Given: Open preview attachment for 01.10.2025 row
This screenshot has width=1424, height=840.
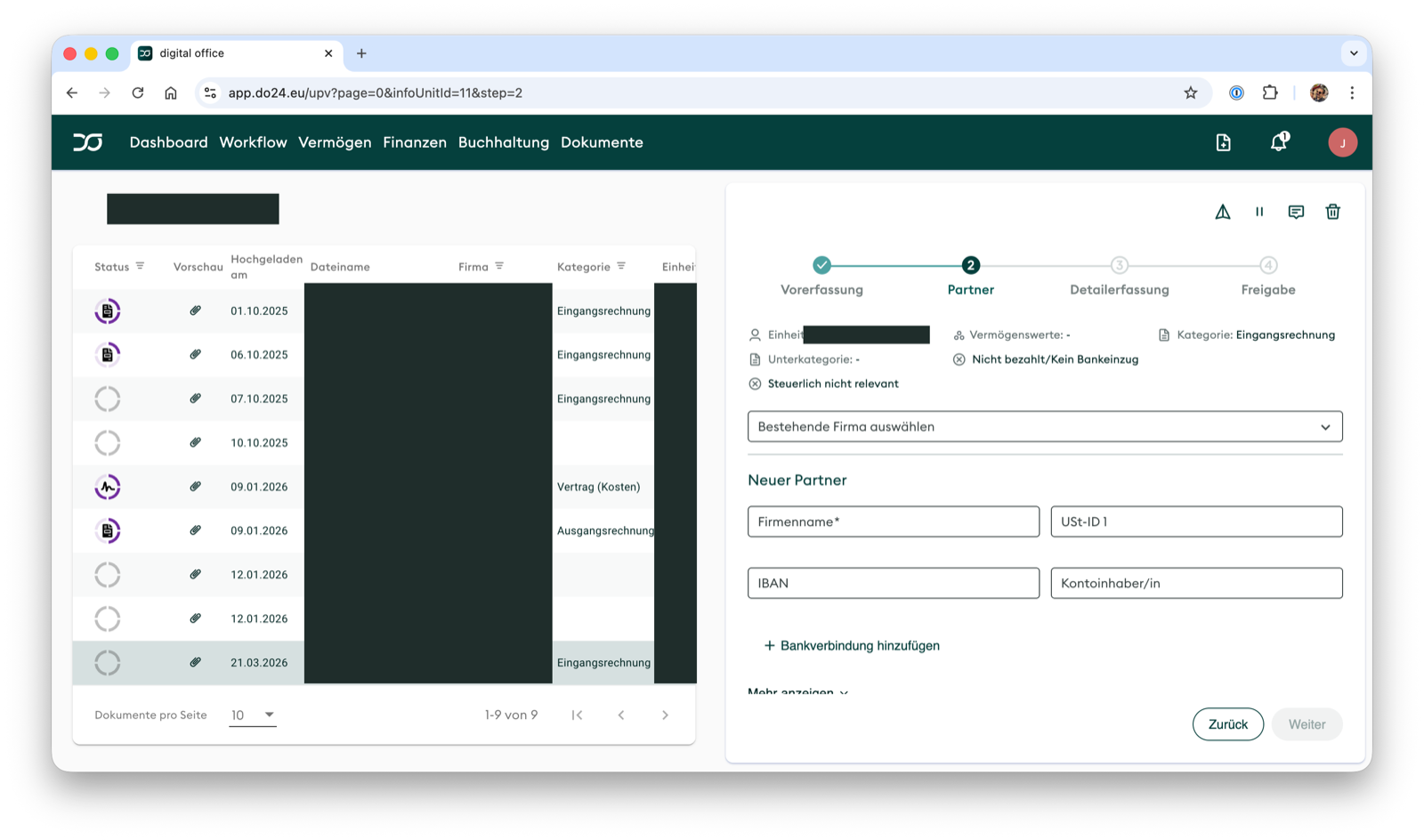Looking at the screenshot, I should (x=195, y=311).
